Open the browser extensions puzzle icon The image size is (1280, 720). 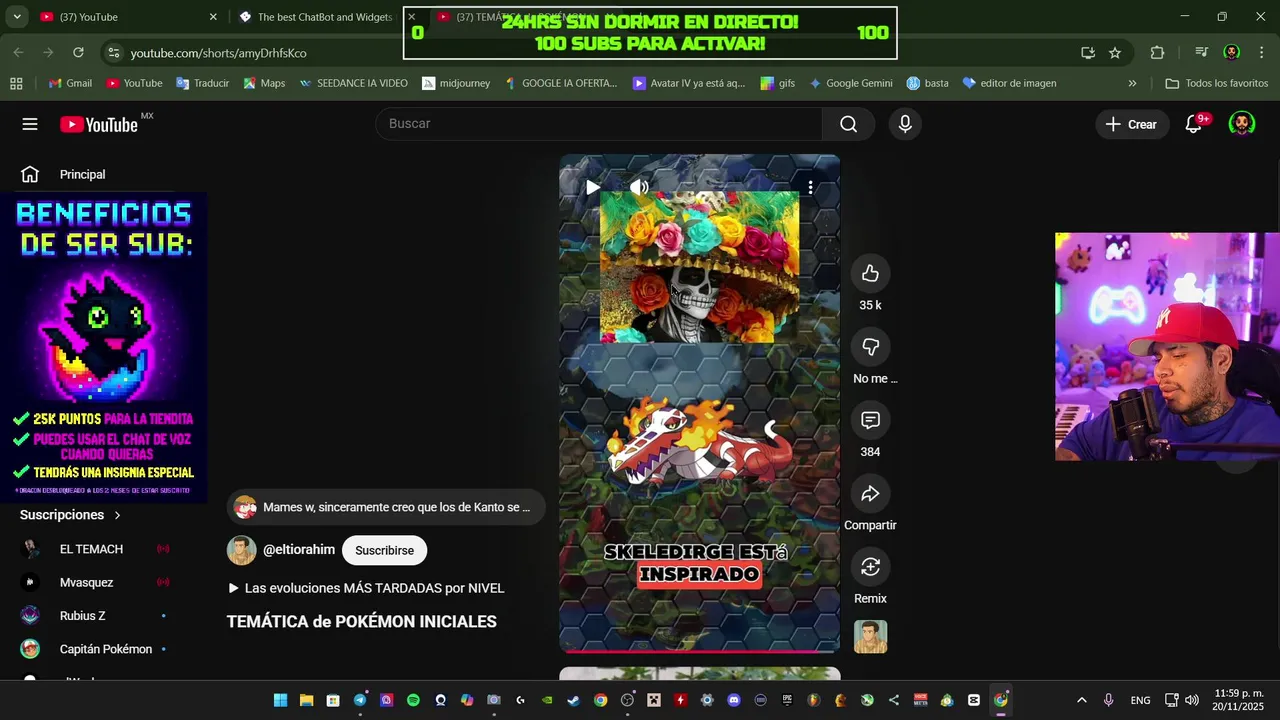click(1157, 53)
